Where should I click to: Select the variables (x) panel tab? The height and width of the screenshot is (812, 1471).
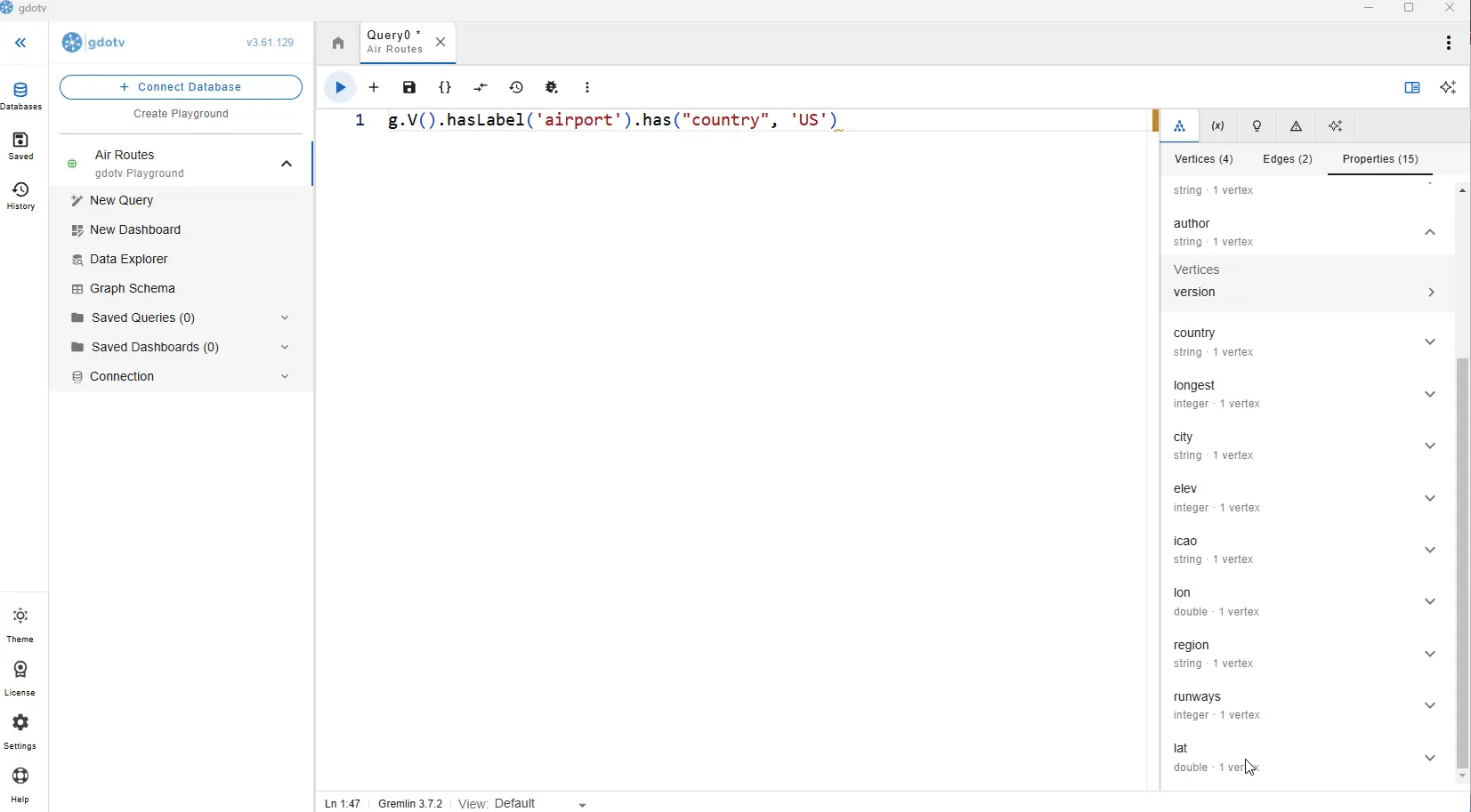(x=1218, y=126)
